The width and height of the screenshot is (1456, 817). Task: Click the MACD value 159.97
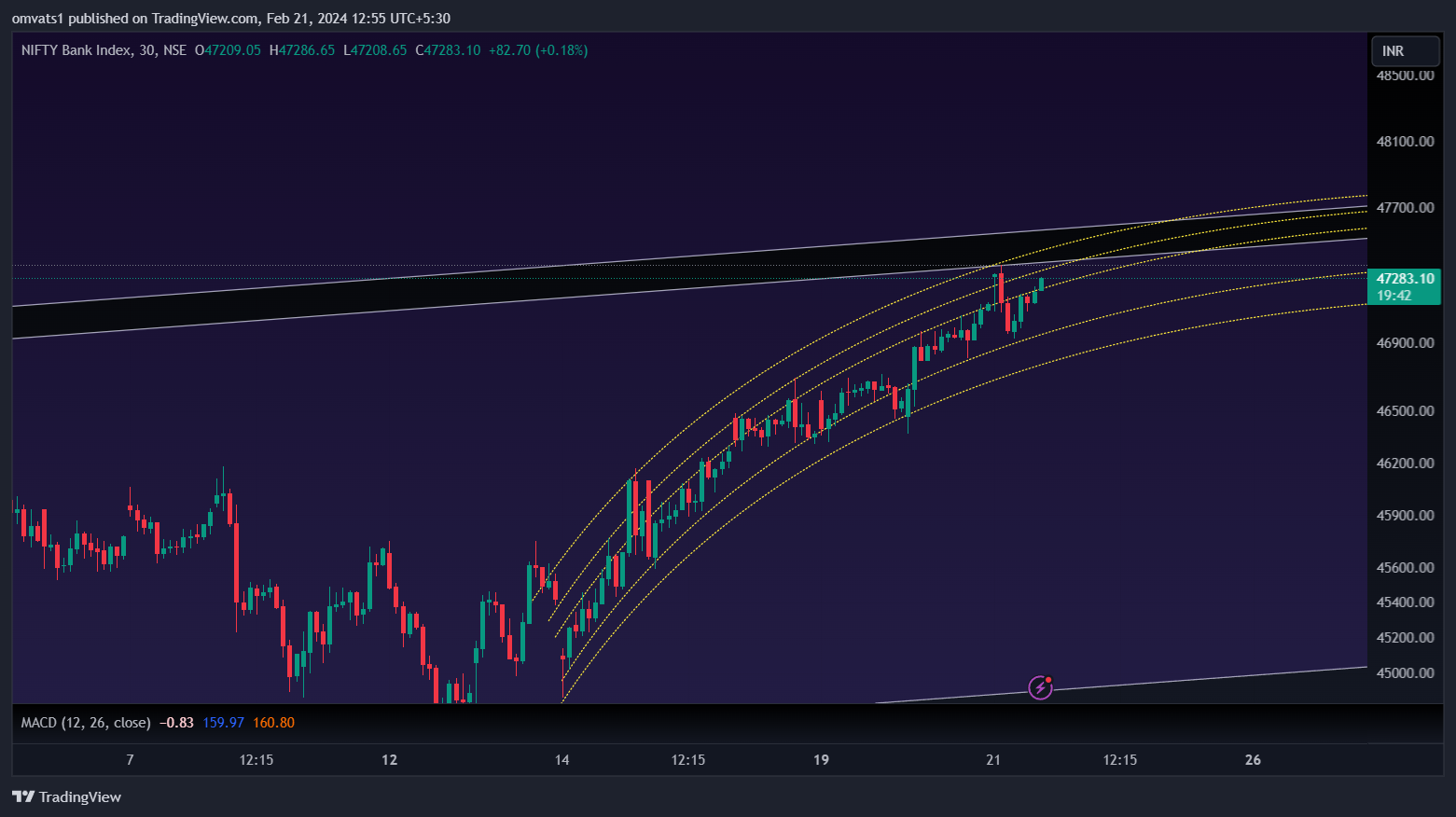pyautogui.click(x=223, y=723)
